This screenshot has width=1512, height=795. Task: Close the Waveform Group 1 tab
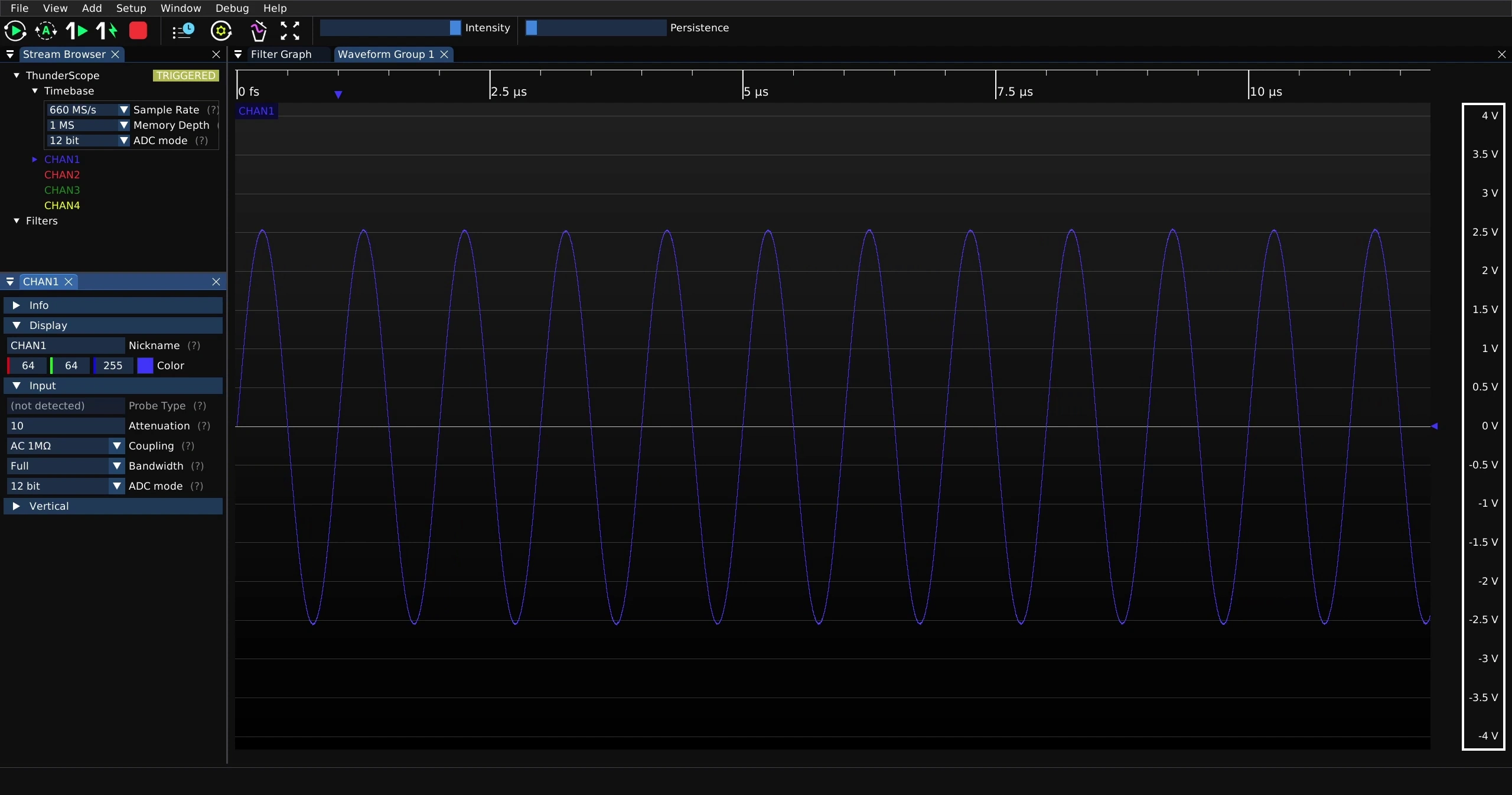click(444, 54)
